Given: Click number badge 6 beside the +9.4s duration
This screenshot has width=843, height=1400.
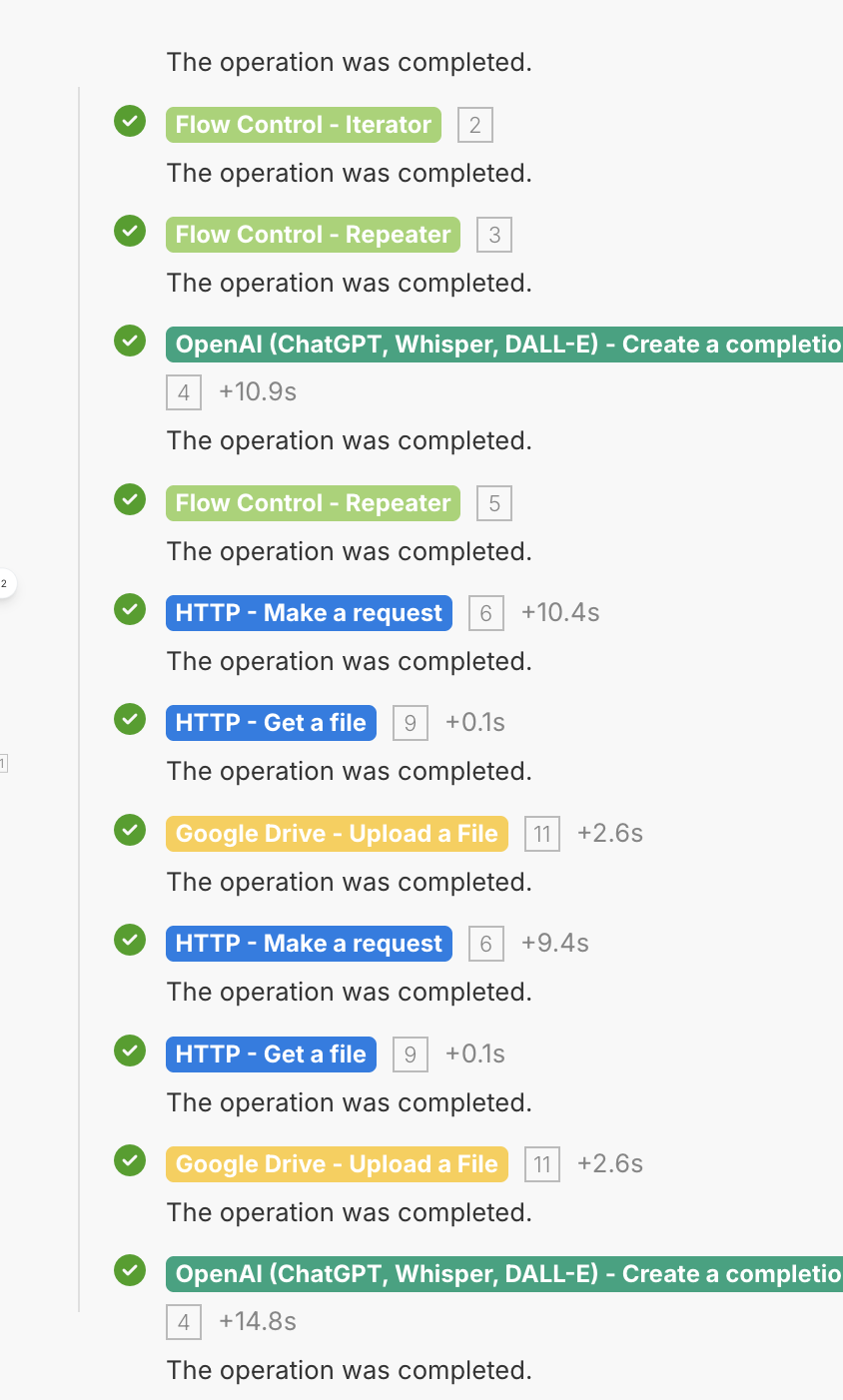Looking at the screenshot, I should [486, 945].
